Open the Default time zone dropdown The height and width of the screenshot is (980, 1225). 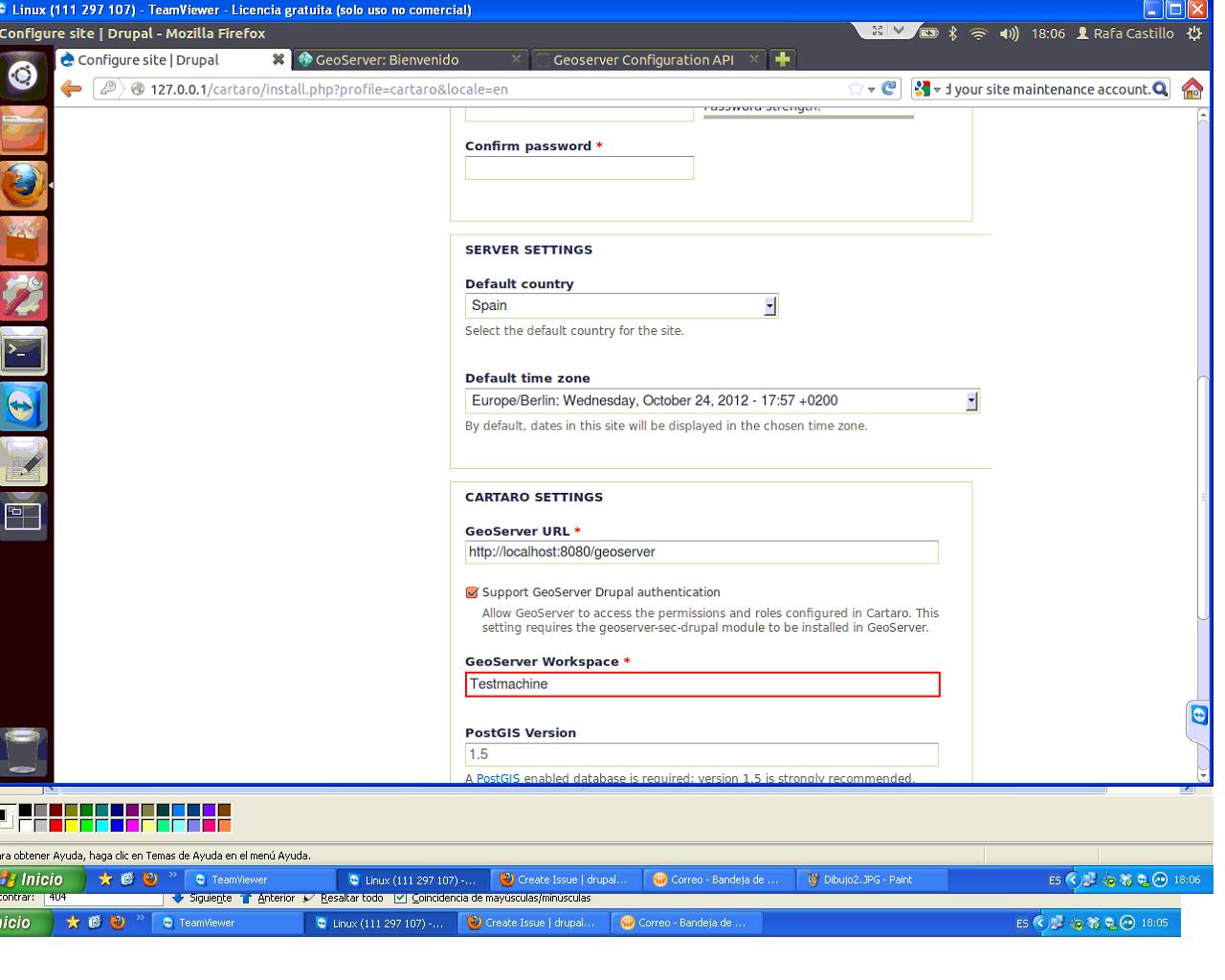pyautogui.click(x=723, y=401)
